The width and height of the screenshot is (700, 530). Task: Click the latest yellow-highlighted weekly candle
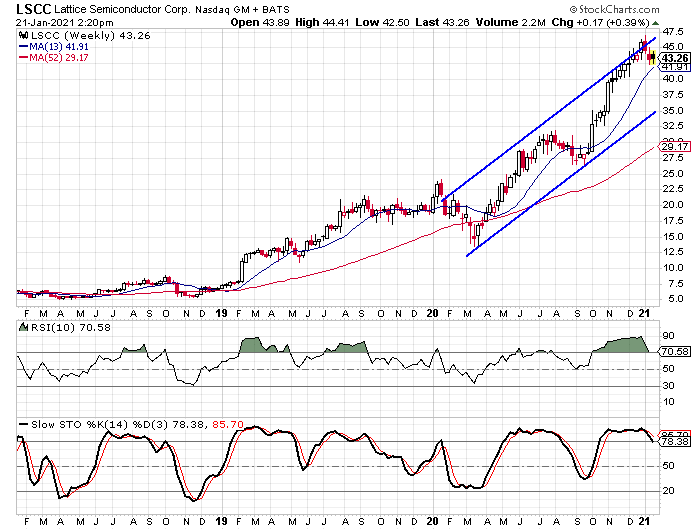(654, 58)
